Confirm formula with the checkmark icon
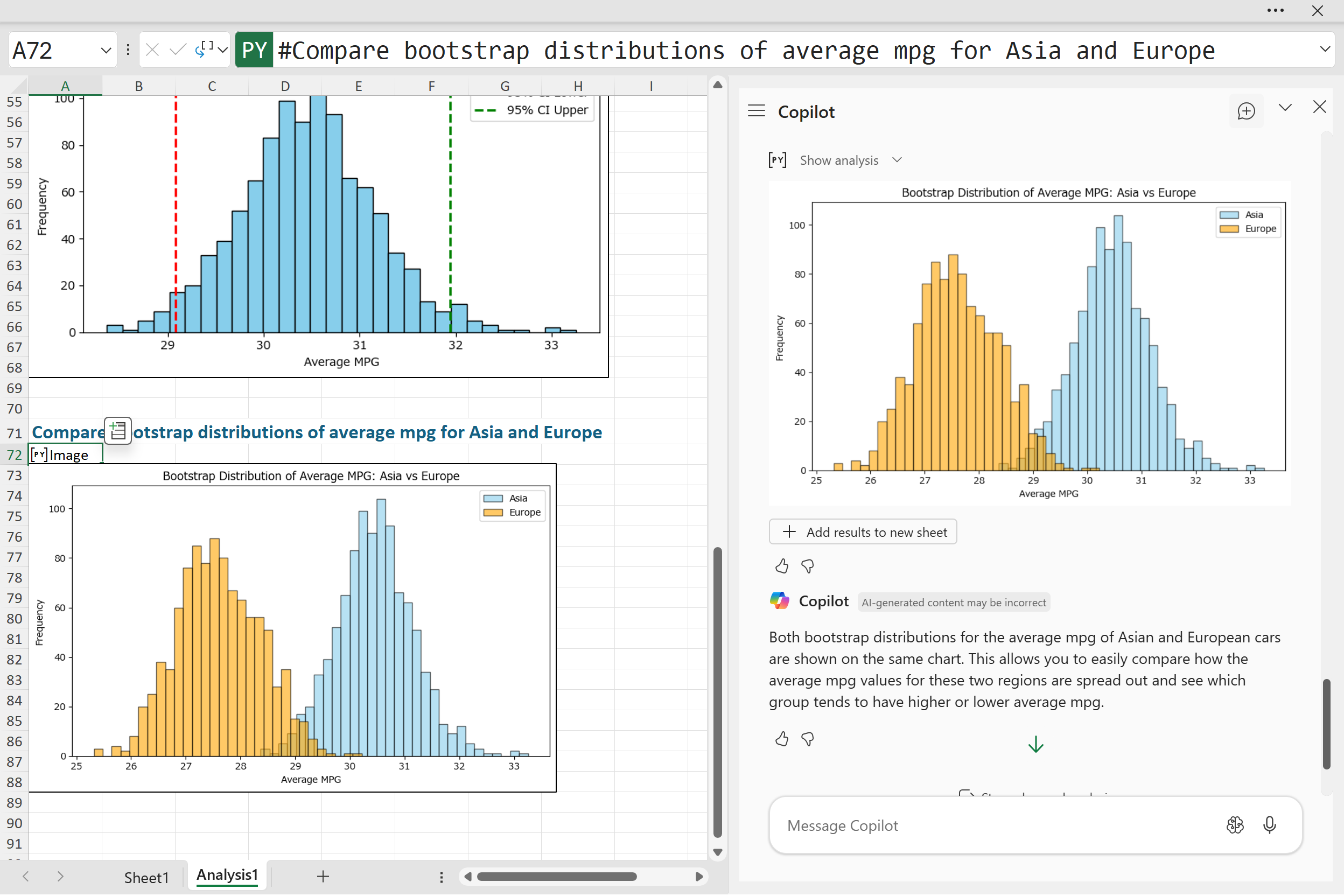This screenshot has width=1344, height=896. coord(178,50)
